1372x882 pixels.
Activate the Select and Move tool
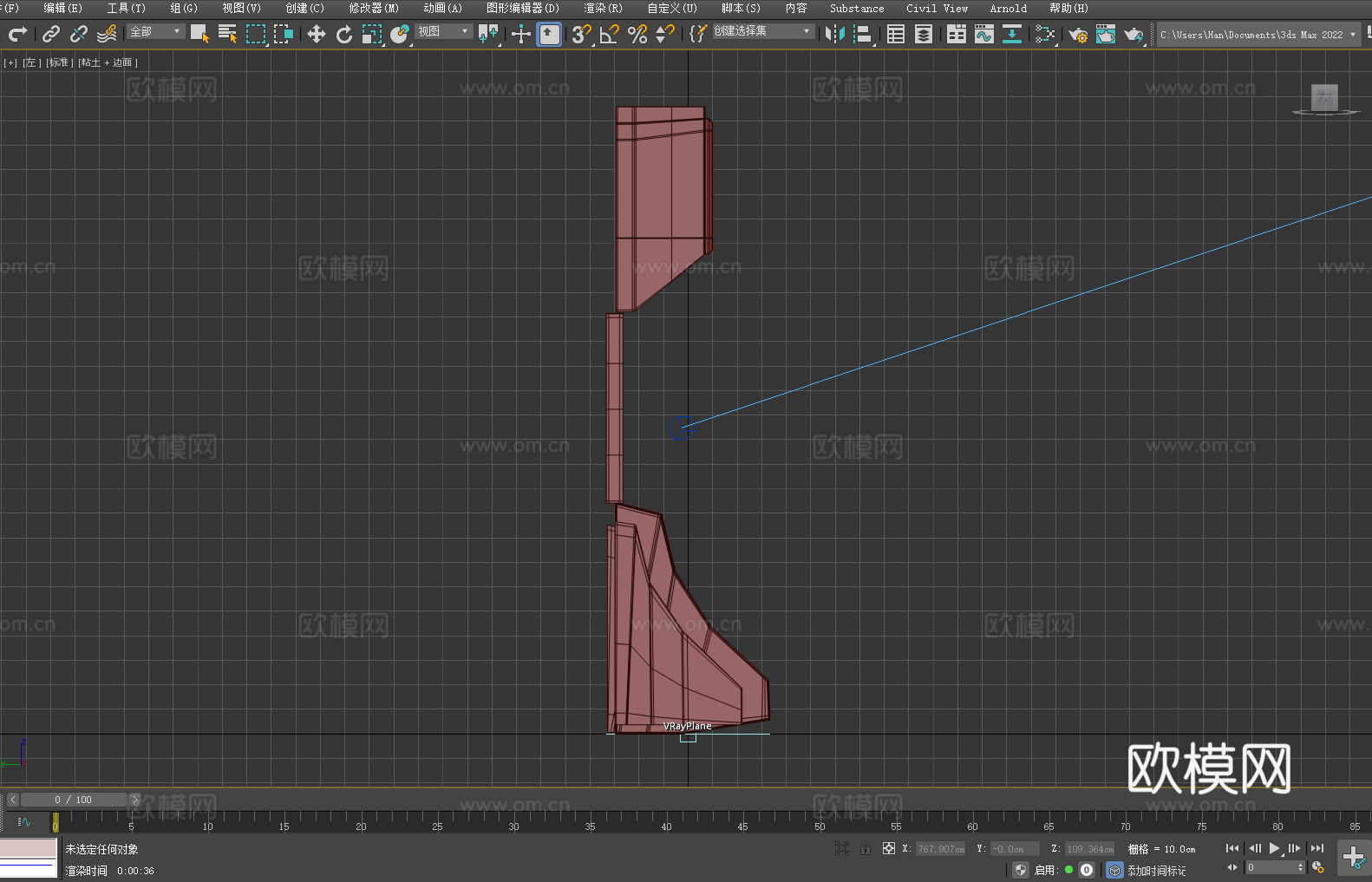tap(317, 34)
